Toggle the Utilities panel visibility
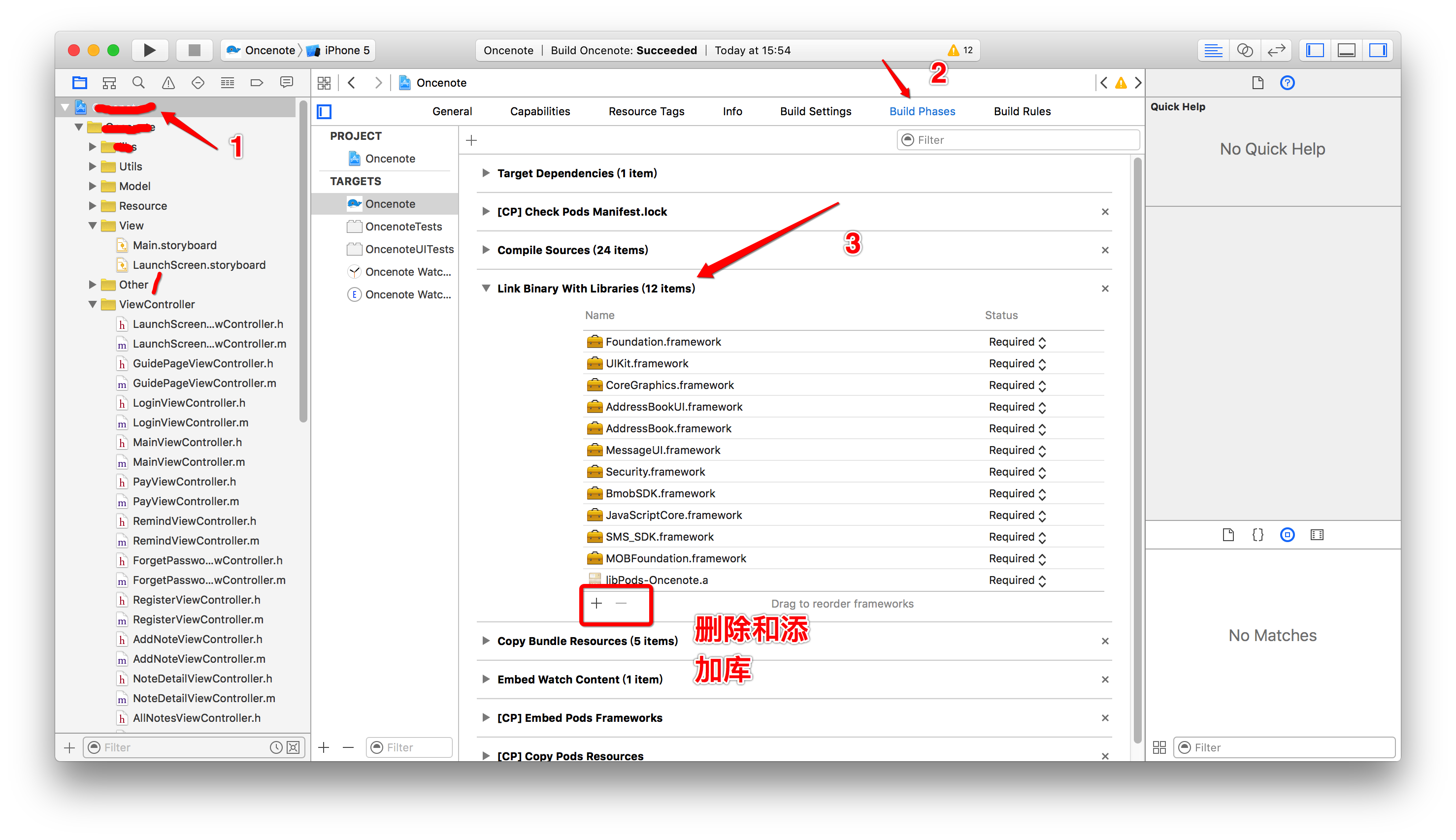Image resolution: width=1456 pixels, height=840 pixels. point(1379,50)
